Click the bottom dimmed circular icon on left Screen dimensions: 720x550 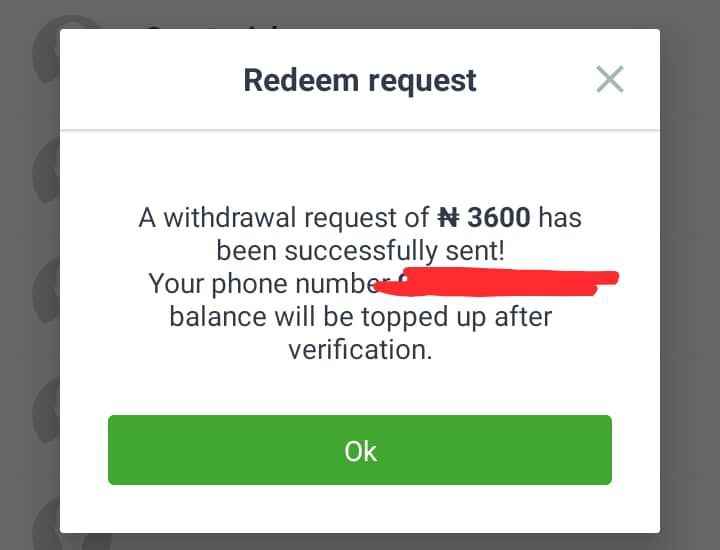[x=46, y=523]
